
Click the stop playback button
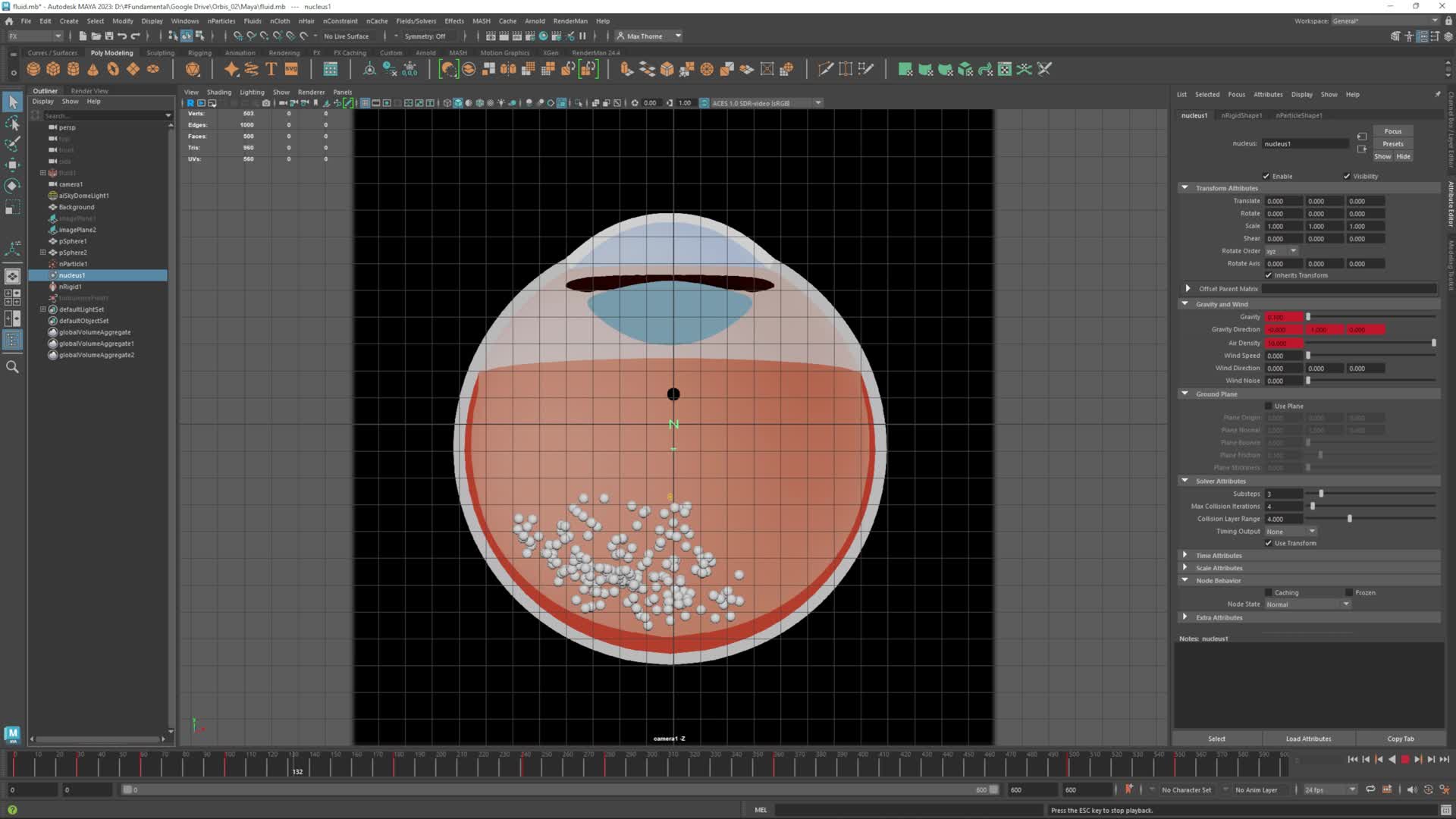click(x=1404, y=759)
